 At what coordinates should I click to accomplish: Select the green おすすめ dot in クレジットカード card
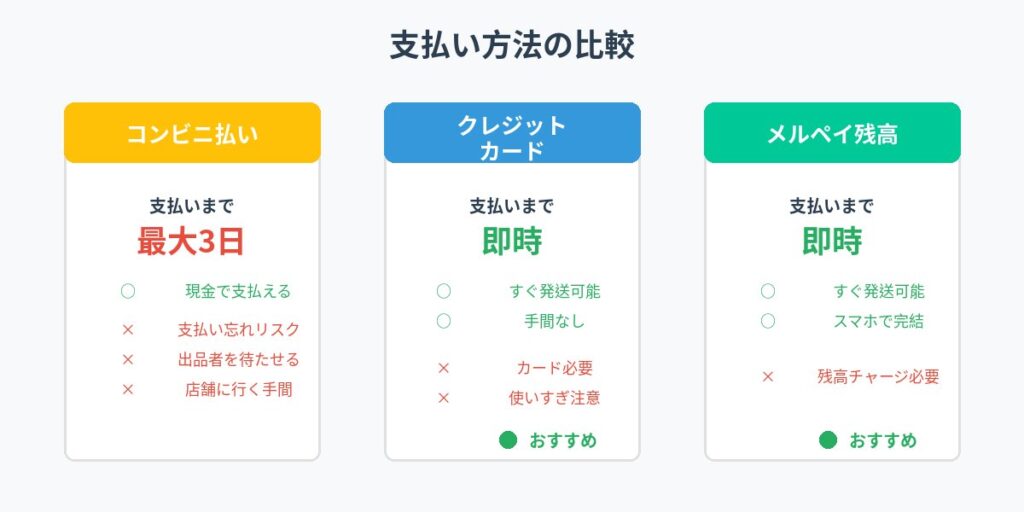tap(508, 440)
